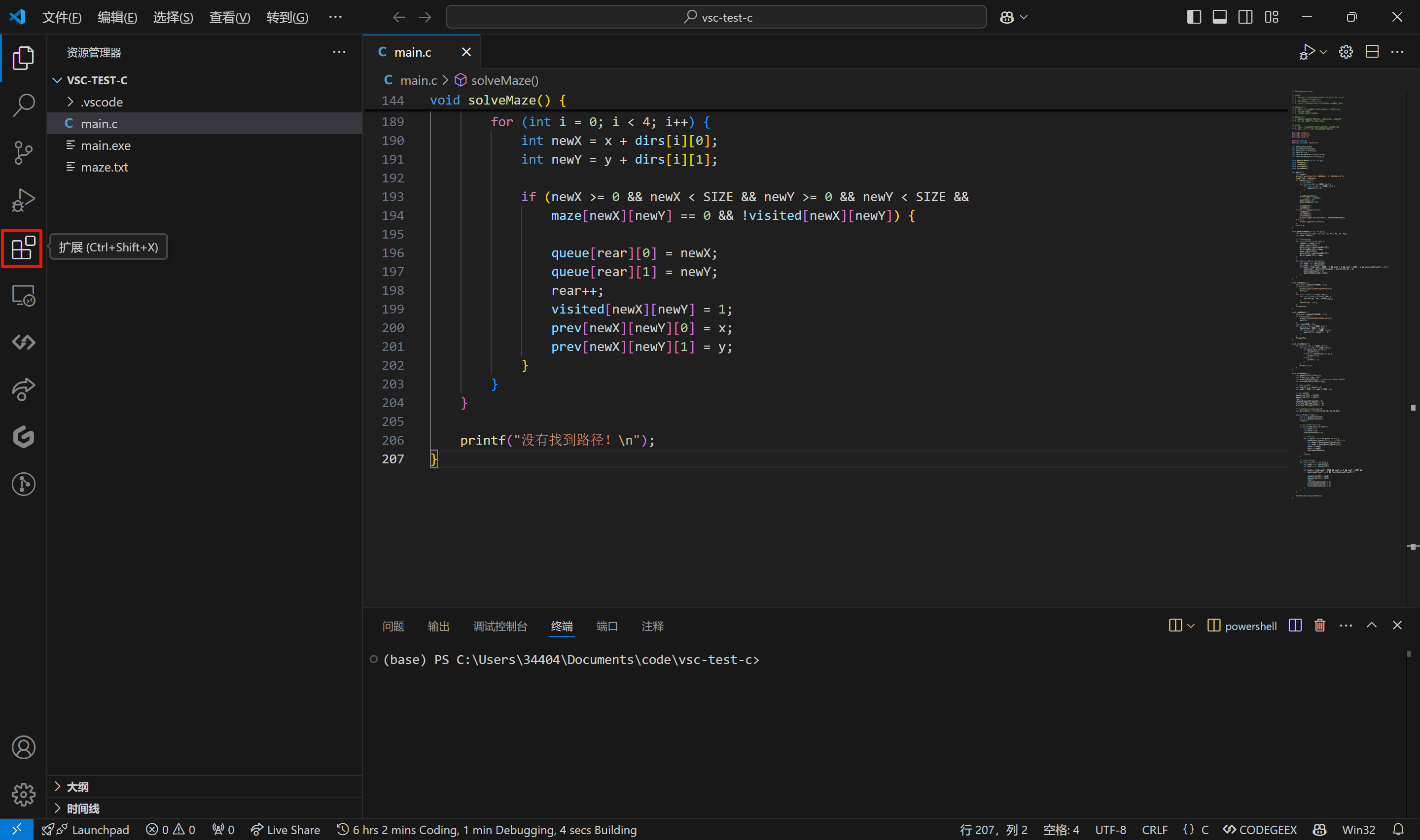Screen dimensions: 1420x840
Task: Maximize the panel with the up chevron
Action: click(x=1372, y=626)
